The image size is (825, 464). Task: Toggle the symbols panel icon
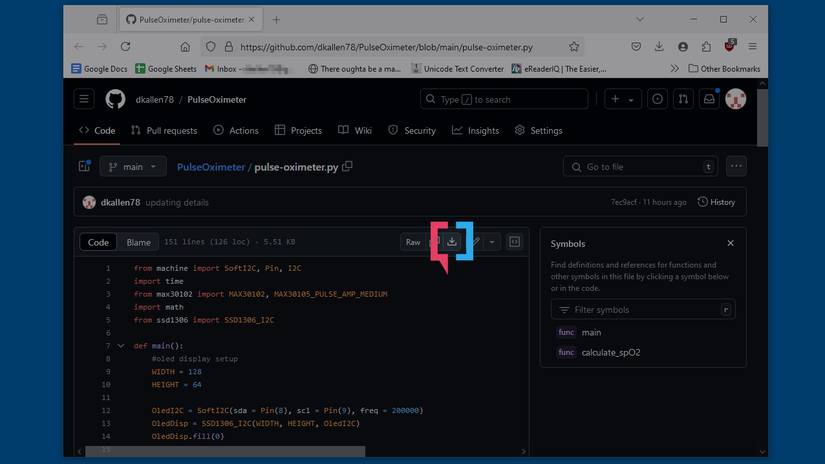[515, 242]
